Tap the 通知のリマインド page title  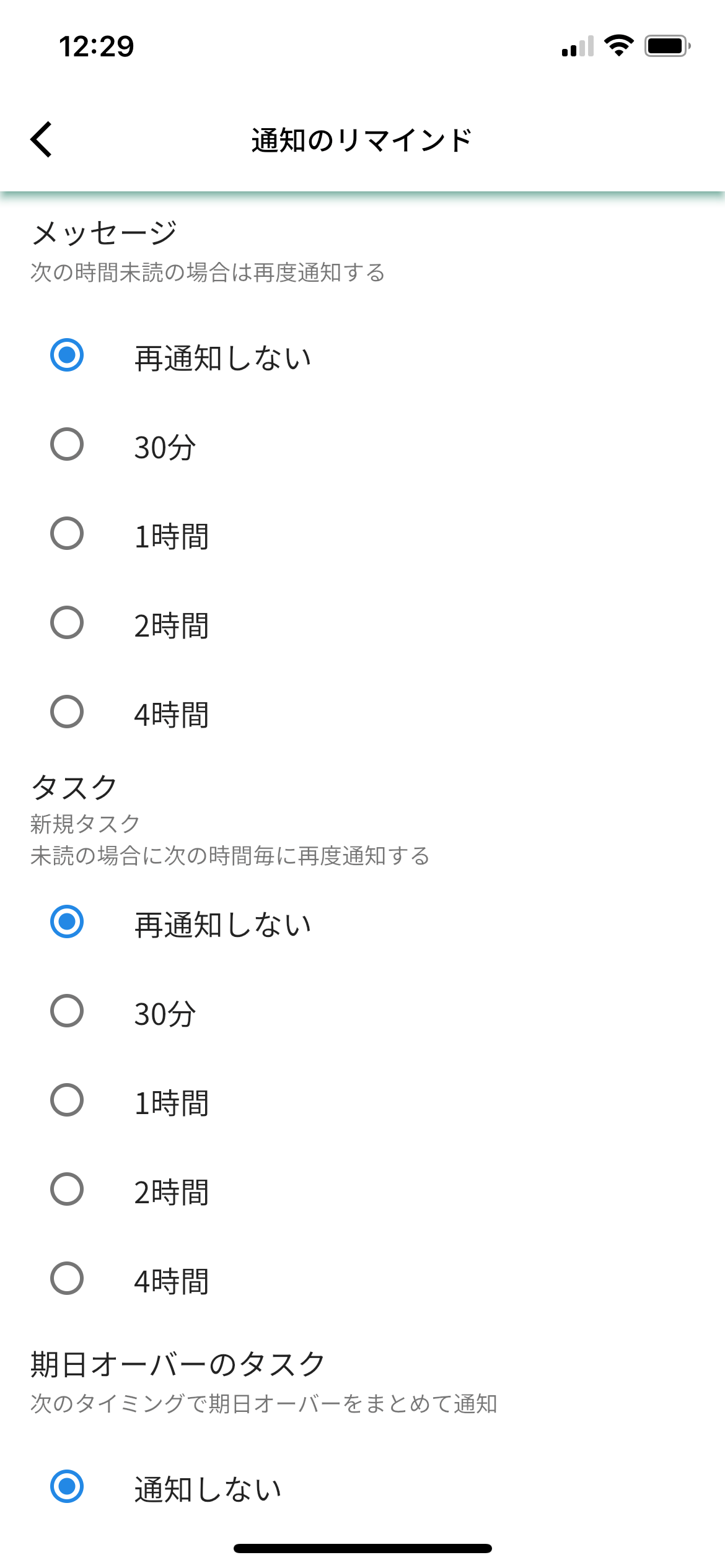pos(362,140)
